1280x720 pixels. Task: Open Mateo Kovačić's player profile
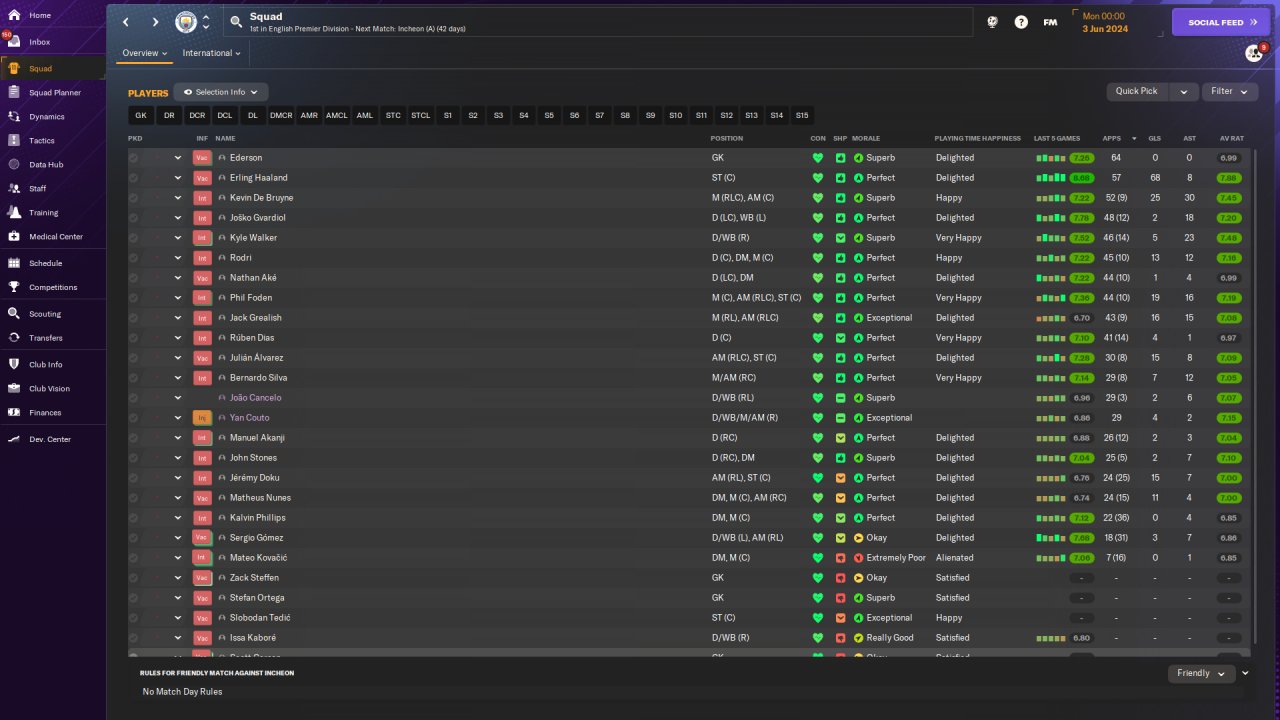coord(258,557)
